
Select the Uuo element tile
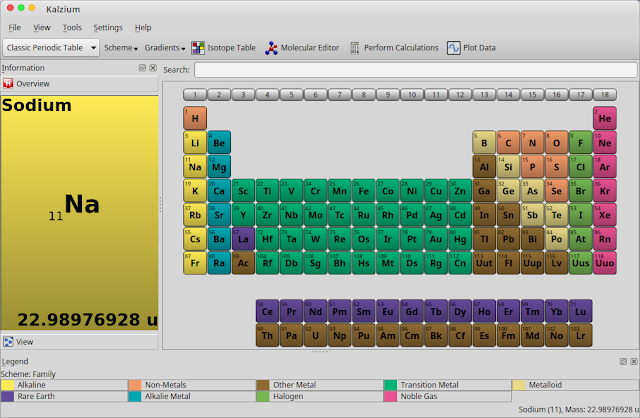604,263
